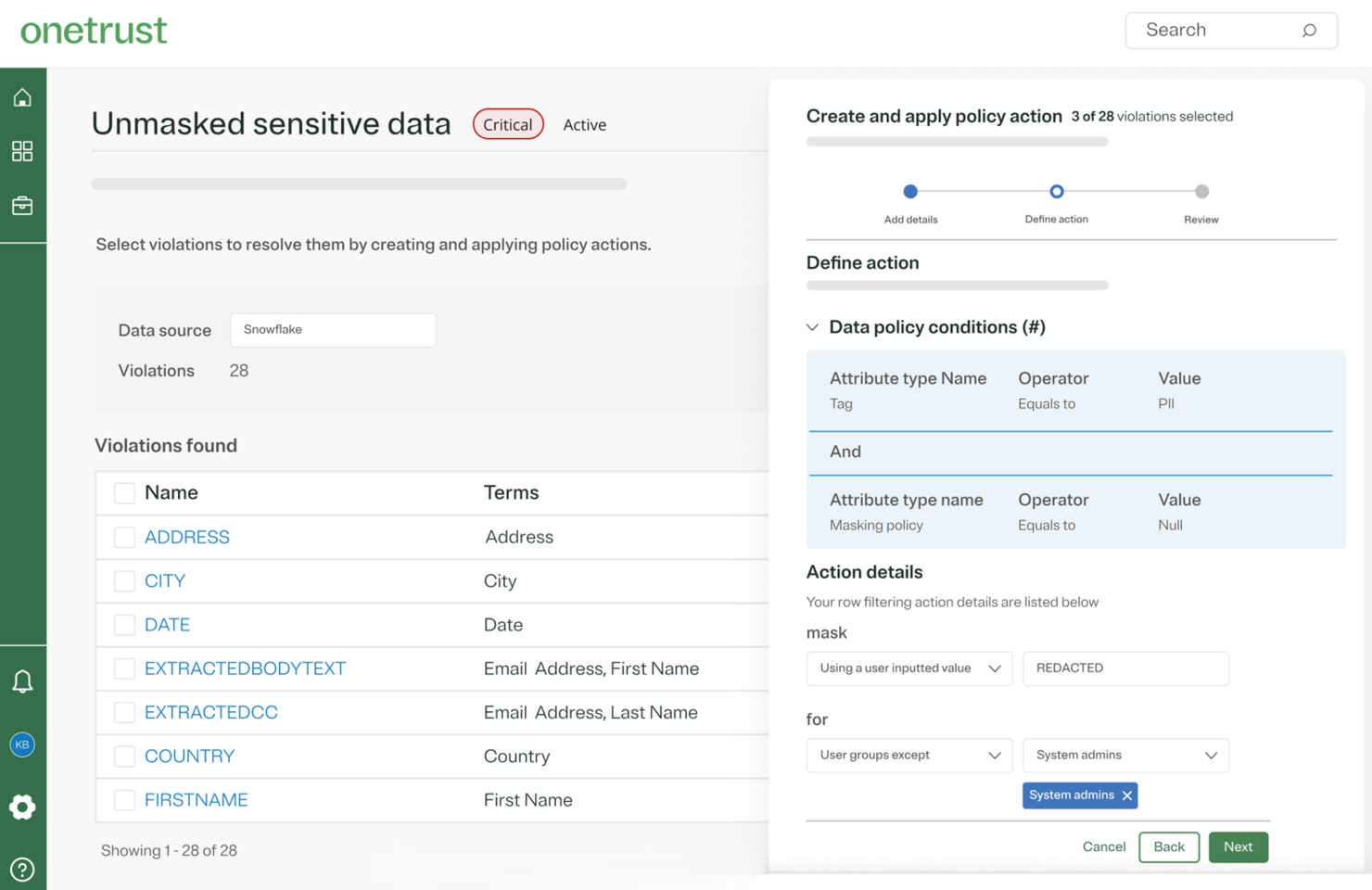Open the FIRSTNAME violation link
This screenshot has height=890, width=1372.
pos(197,800)
